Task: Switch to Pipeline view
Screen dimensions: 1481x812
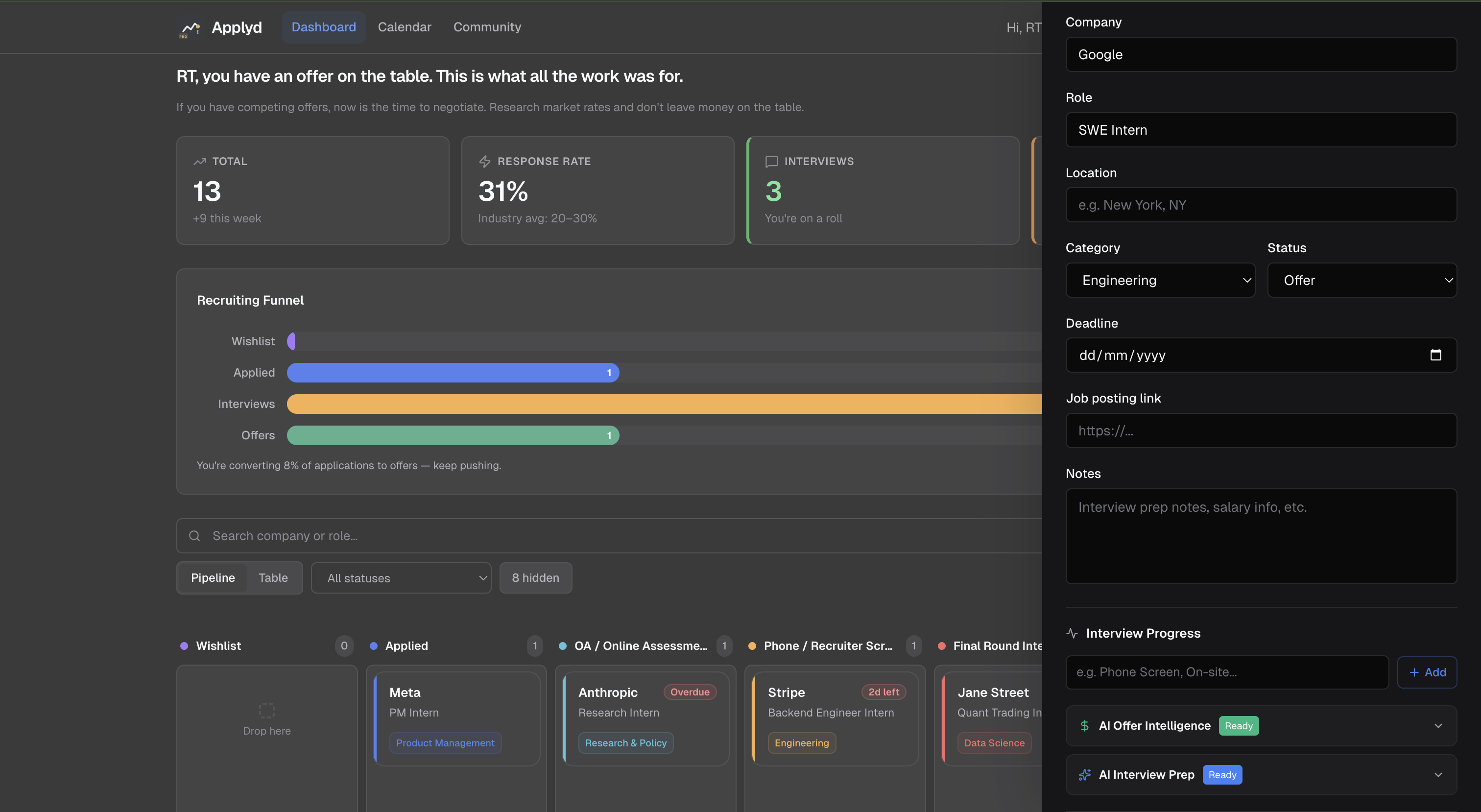Action: [x=213, y=577]
